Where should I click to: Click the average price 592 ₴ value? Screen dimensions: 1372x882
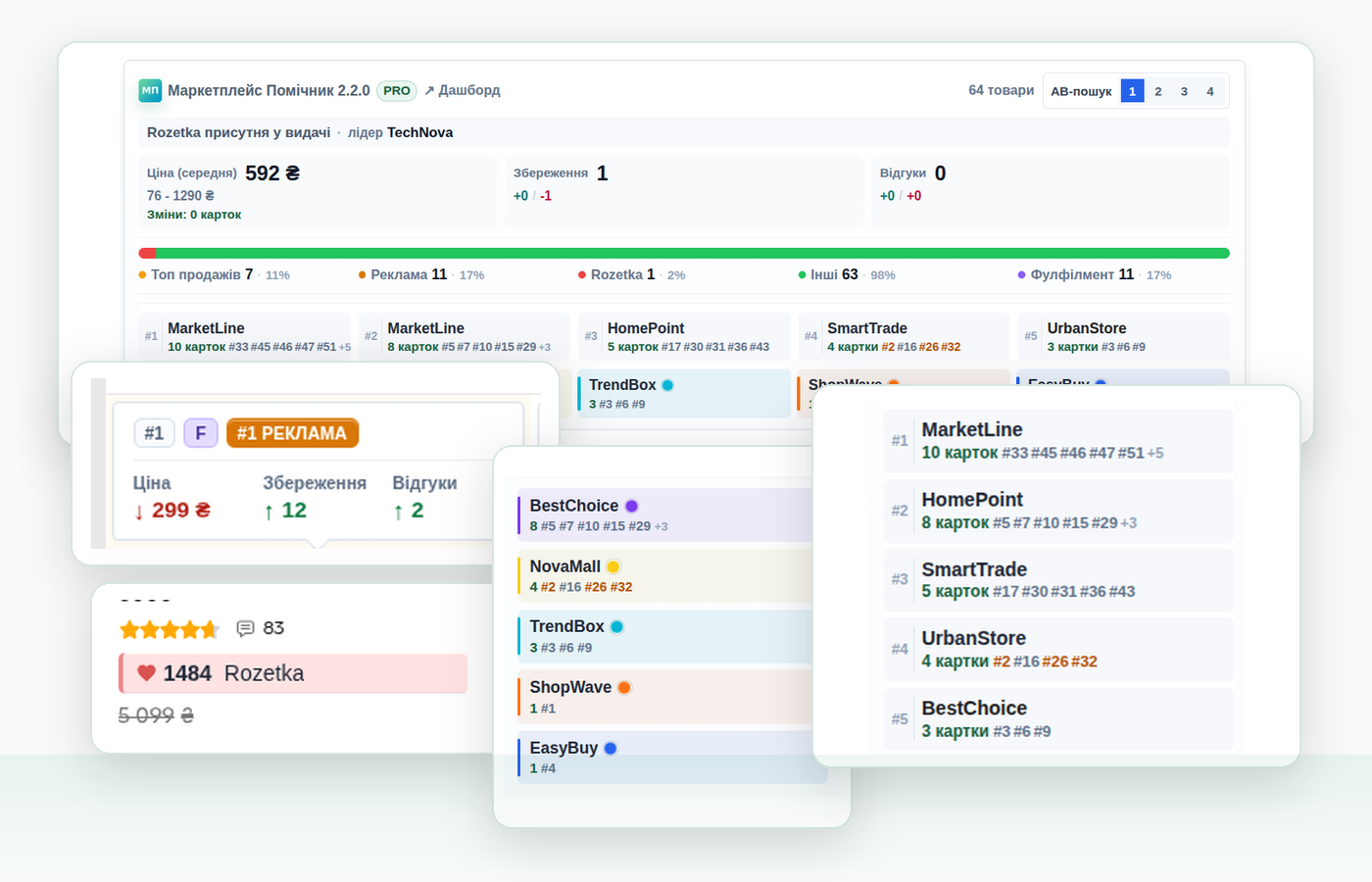click(272, 173)
